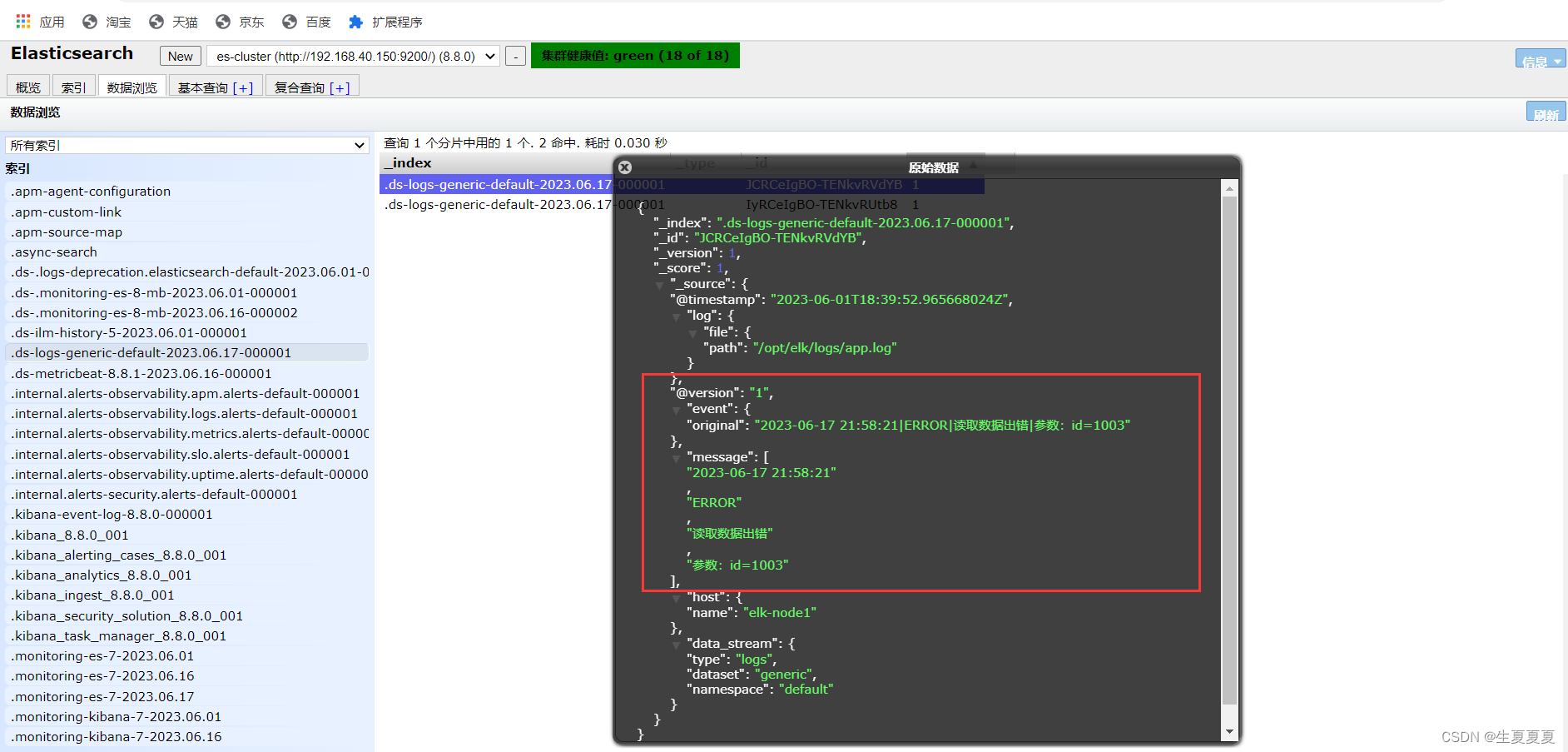Collapse the "message" array node
Image resolution: width=1568 pixels, height=752 pixels.
(x=677, y=458)
